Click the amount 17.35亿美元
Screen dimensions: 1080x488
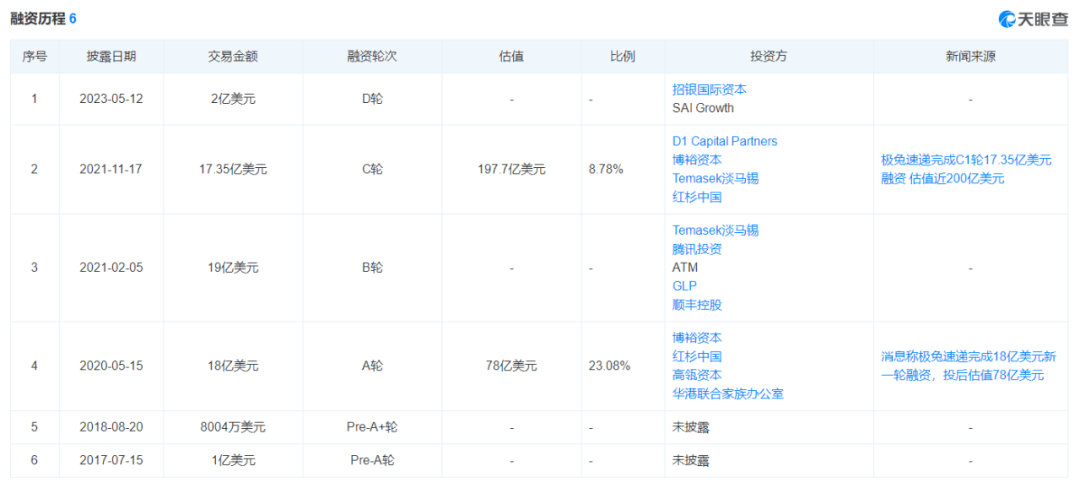tap(233, 169)
